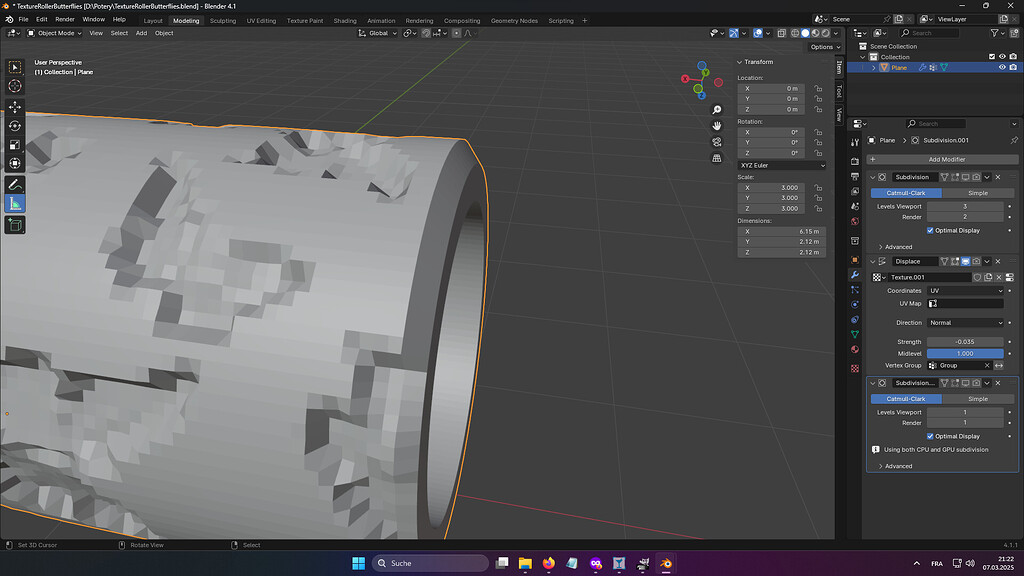Image resolution: width=1024 pixels, height=576 pixels.
Task: Adjust the Displace Midlevel slider
Action: [965, 353]
